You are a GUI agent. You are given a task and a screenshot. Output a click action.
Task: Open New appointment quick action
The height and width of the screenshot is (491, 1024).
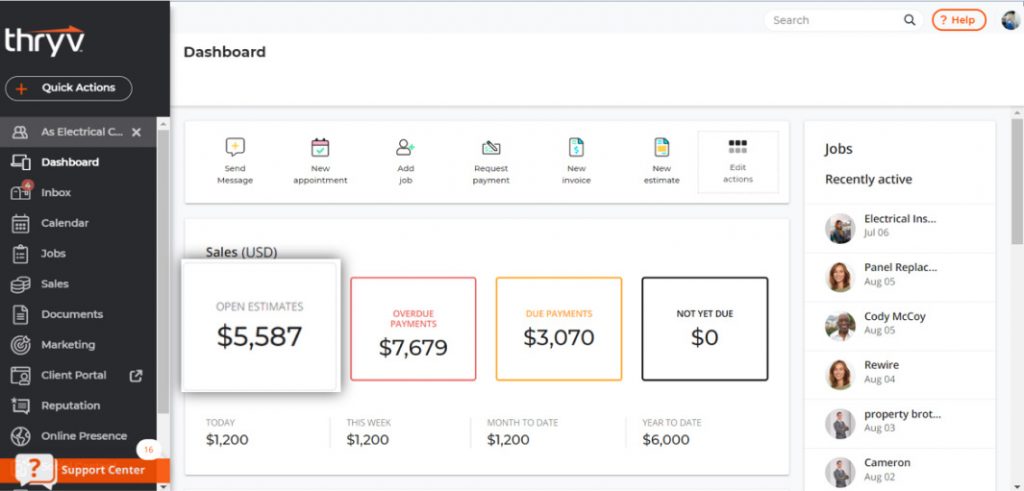pos(320,148)
